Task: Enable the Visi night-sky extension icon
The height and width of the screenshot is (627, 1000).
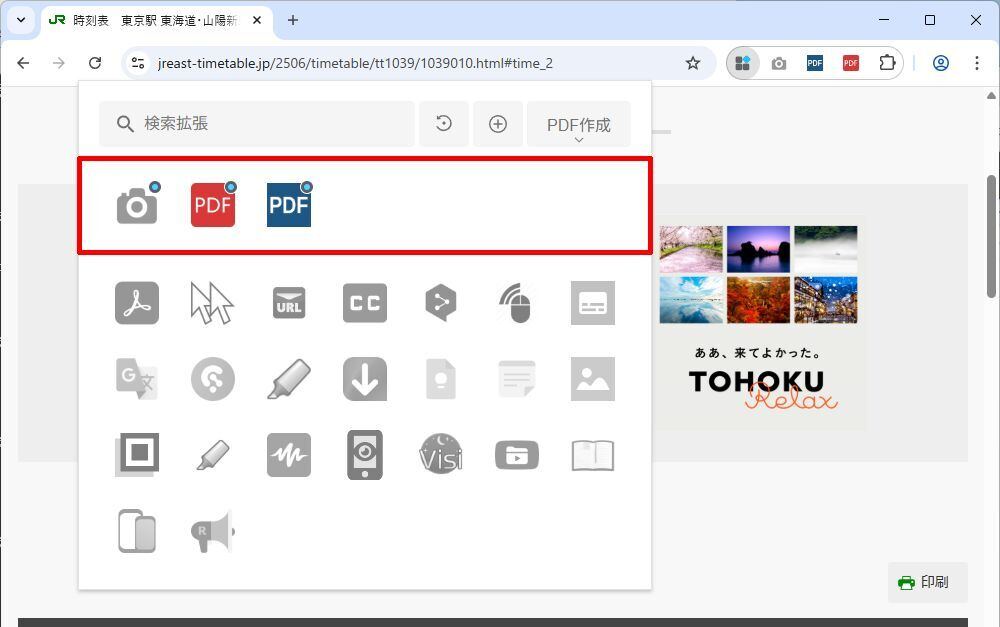Action: coord(441,455)
